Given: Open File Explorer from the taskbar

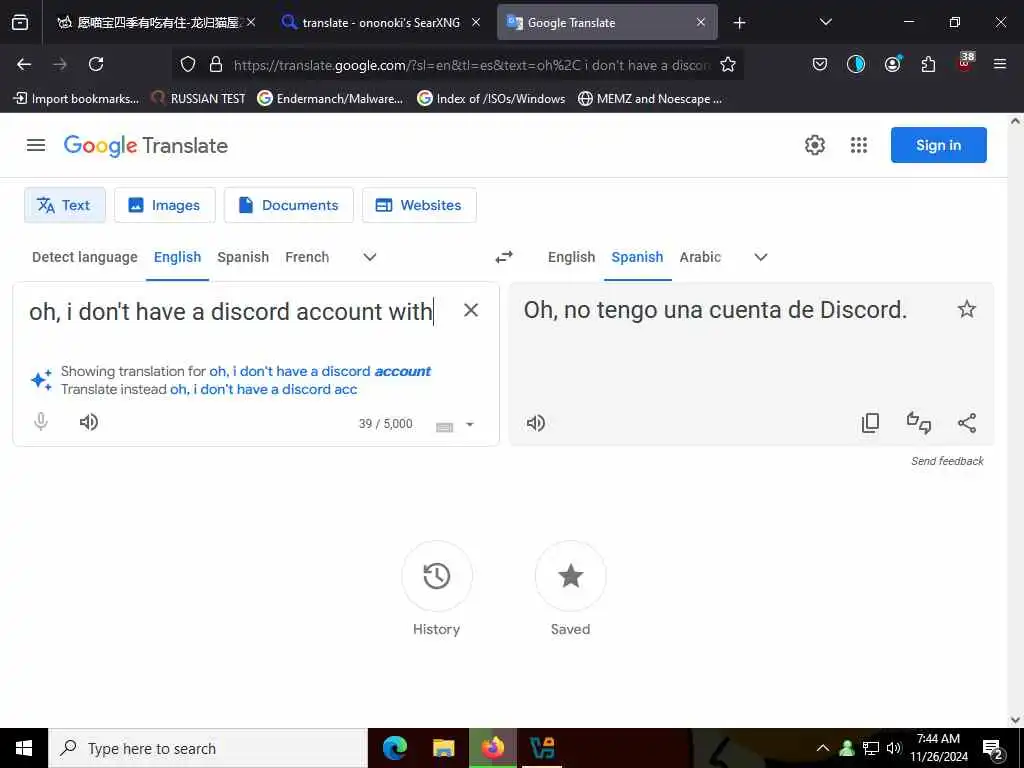Looking at the screenshot, I should (443, 748).
